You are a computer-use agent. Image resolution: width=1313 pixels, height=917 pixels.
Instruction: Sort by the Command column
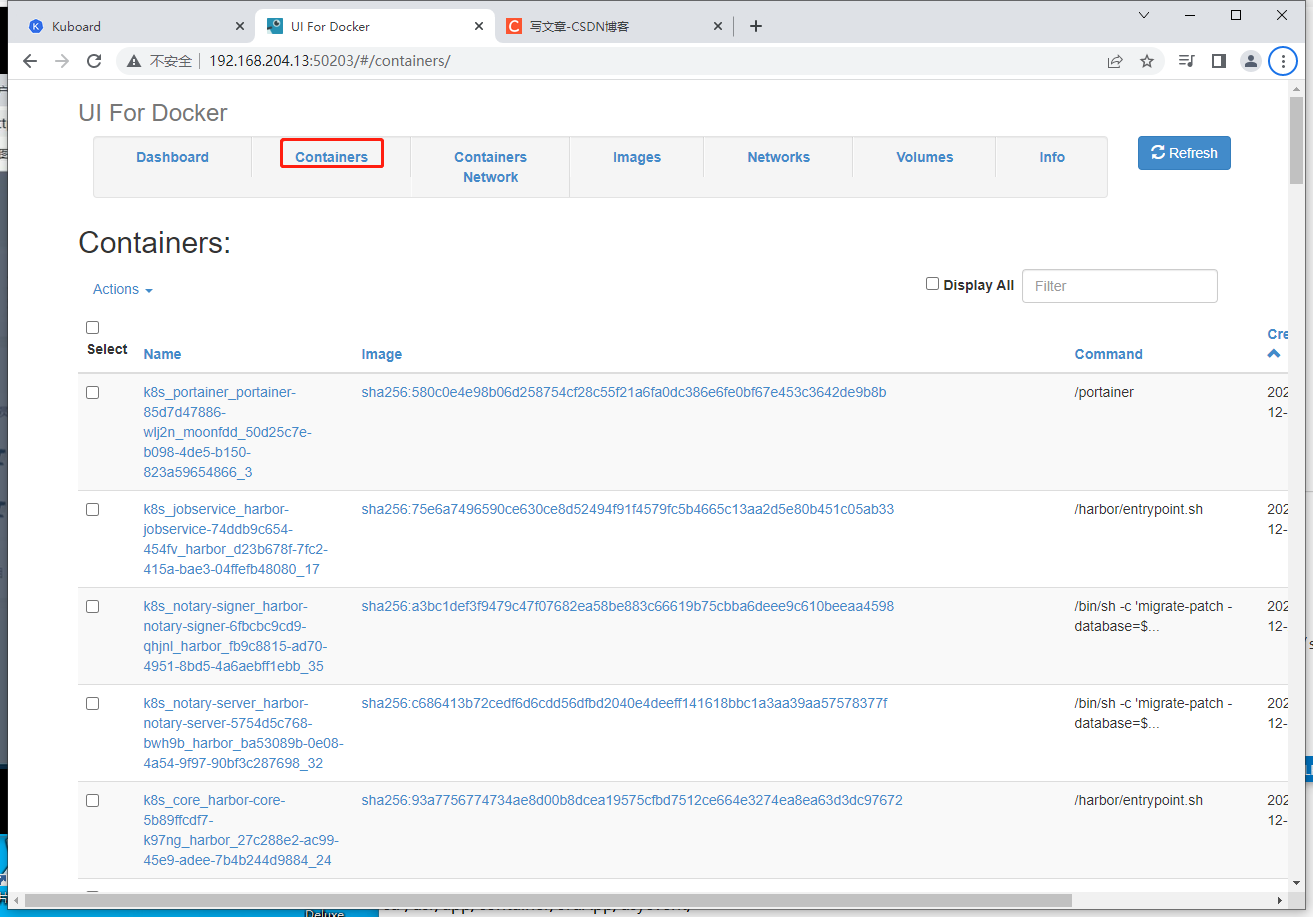click(x=1108, y=354)
